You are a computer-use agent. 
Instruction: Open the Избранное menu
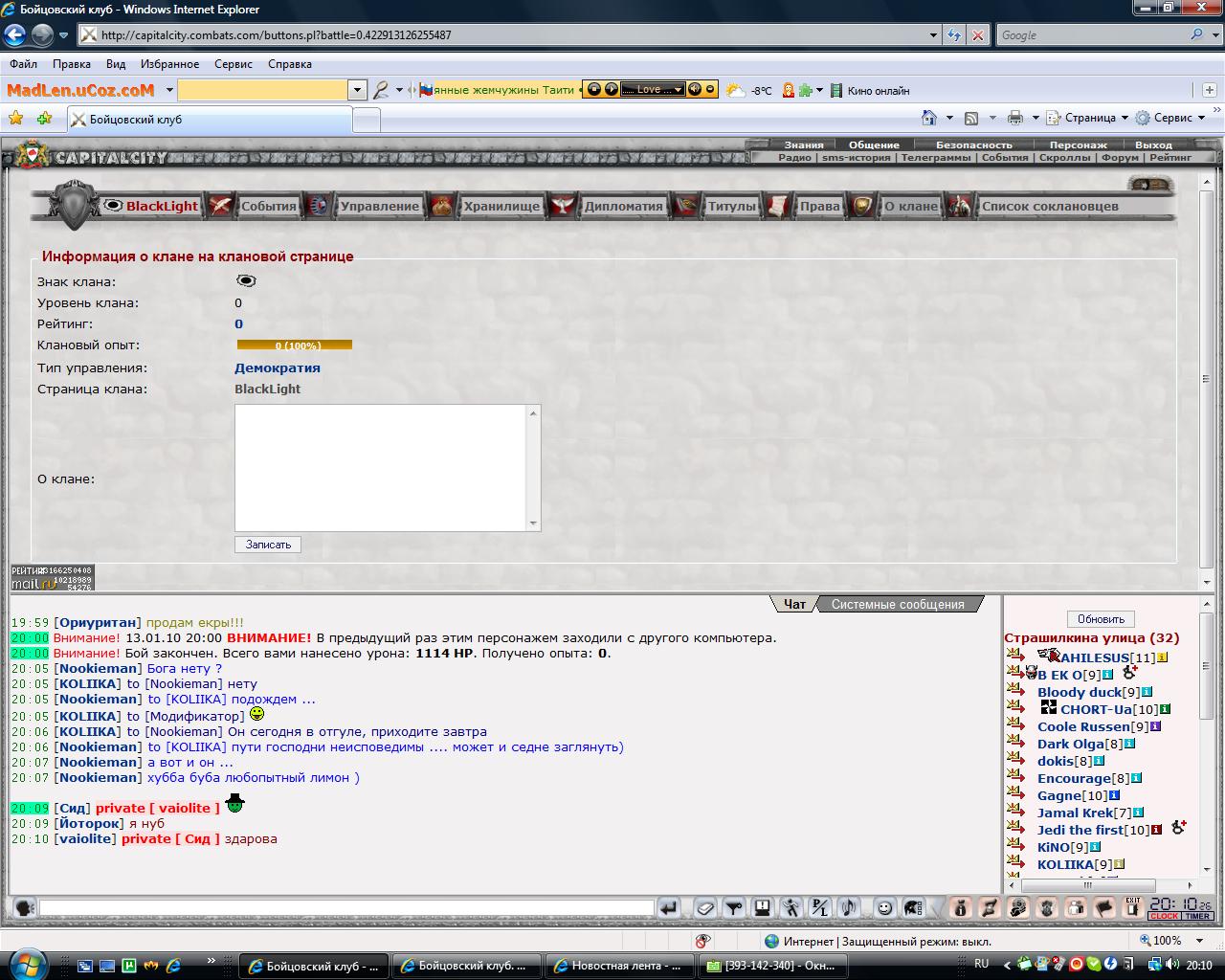coord(169,64)
